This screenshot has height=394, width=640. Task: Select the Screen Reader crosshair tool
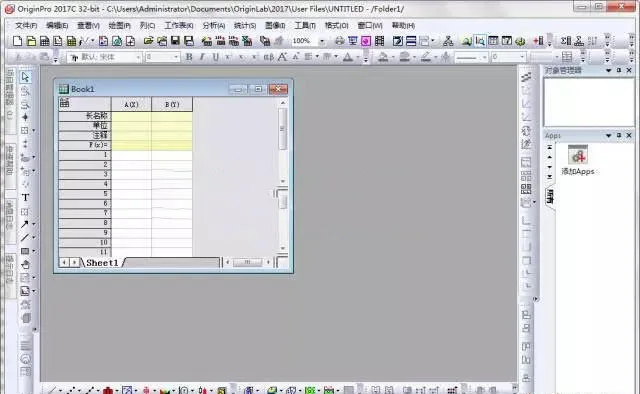(x=25, y=117)
